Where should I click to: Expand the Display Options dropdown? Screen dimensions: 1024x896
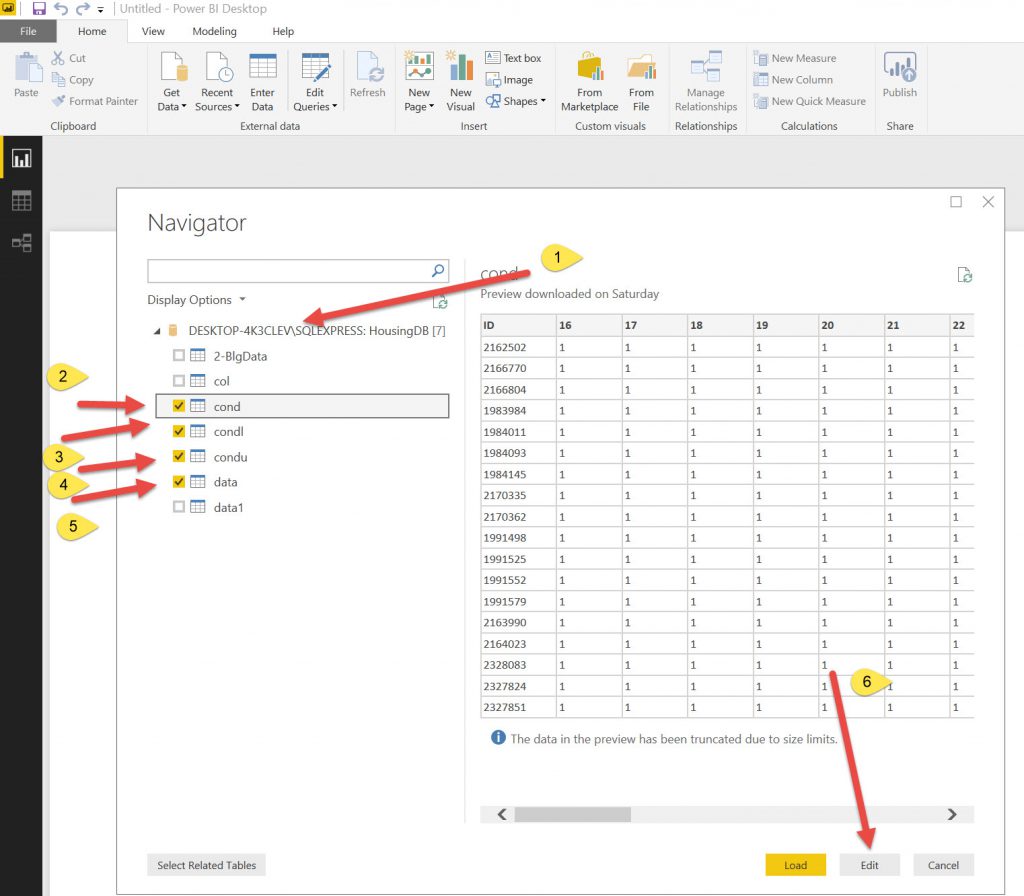pyautogui.click(x=196, y=300)
